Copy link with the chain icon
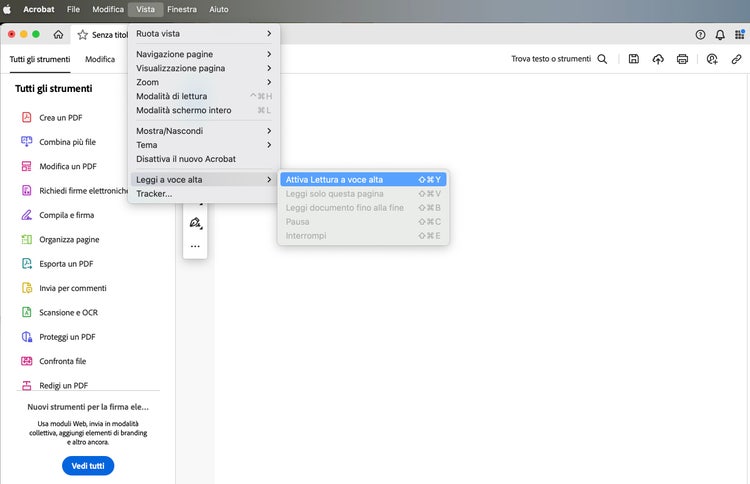Screen dimensions: 750x484 tap(737, 59)
